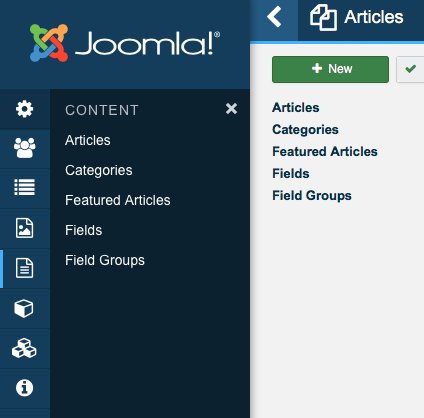Create a new article with New button
424x418 pixels.
point(330,69)
